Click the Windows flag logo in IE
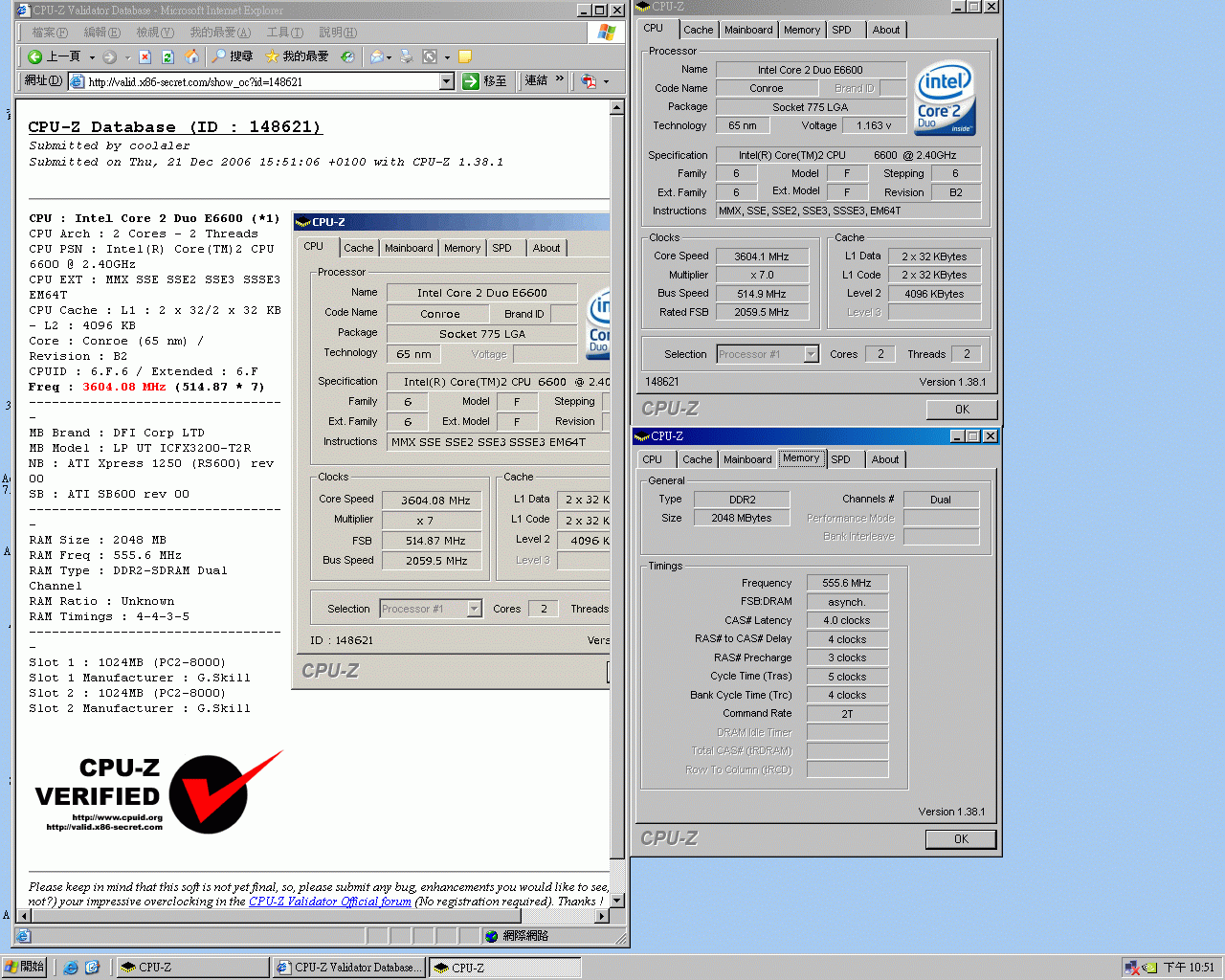The image size is (1225, 980). coord(606,32)
